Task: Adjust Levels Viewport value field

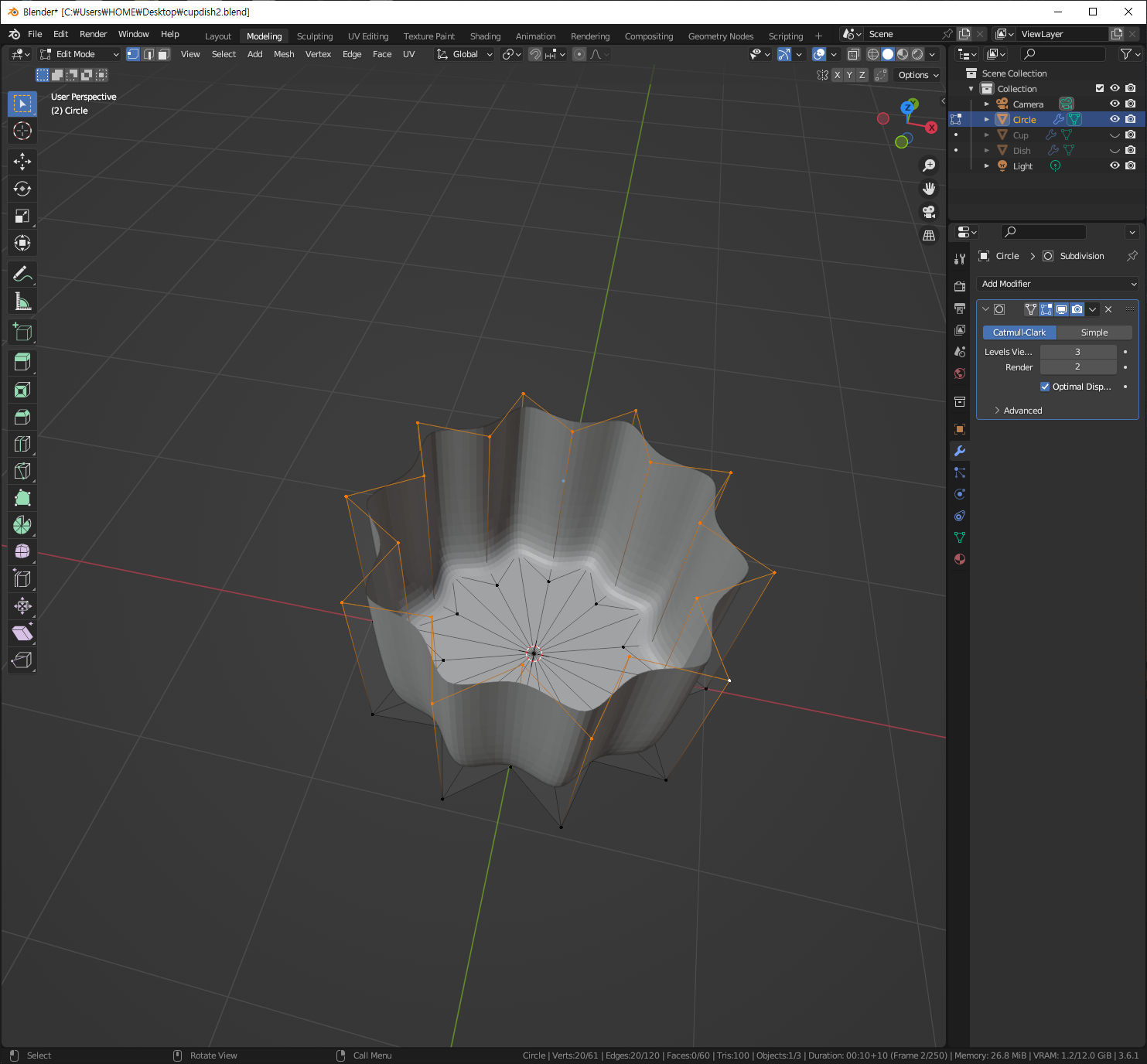Action: click(x=1077, y=352)
